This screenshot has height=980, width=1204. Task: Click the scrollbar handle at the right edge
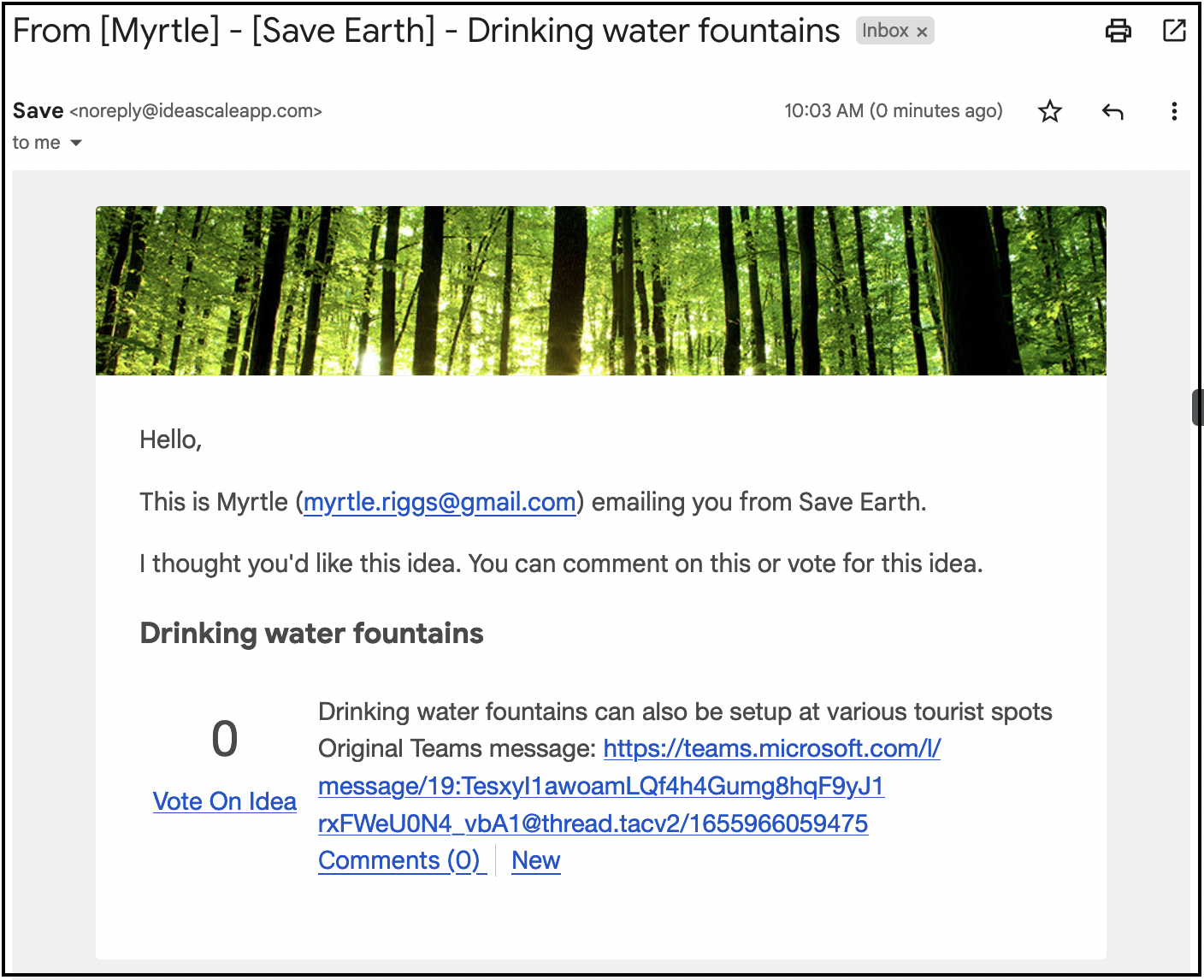pos(1197,407)
